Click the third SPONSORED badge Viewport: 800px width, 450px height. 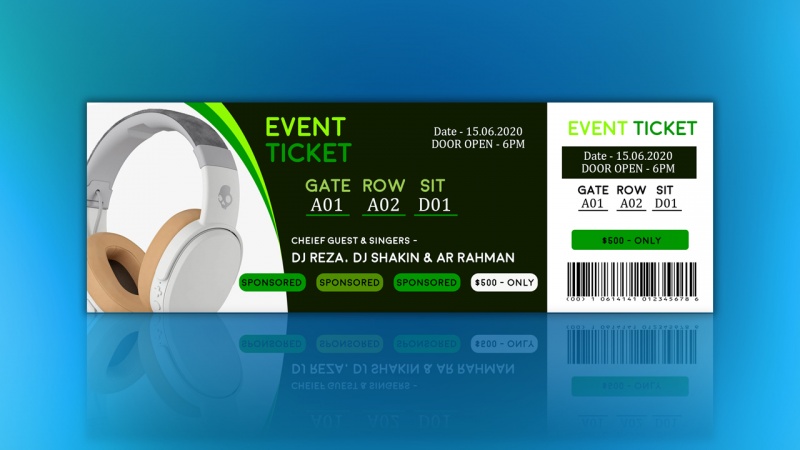[427, 283]
